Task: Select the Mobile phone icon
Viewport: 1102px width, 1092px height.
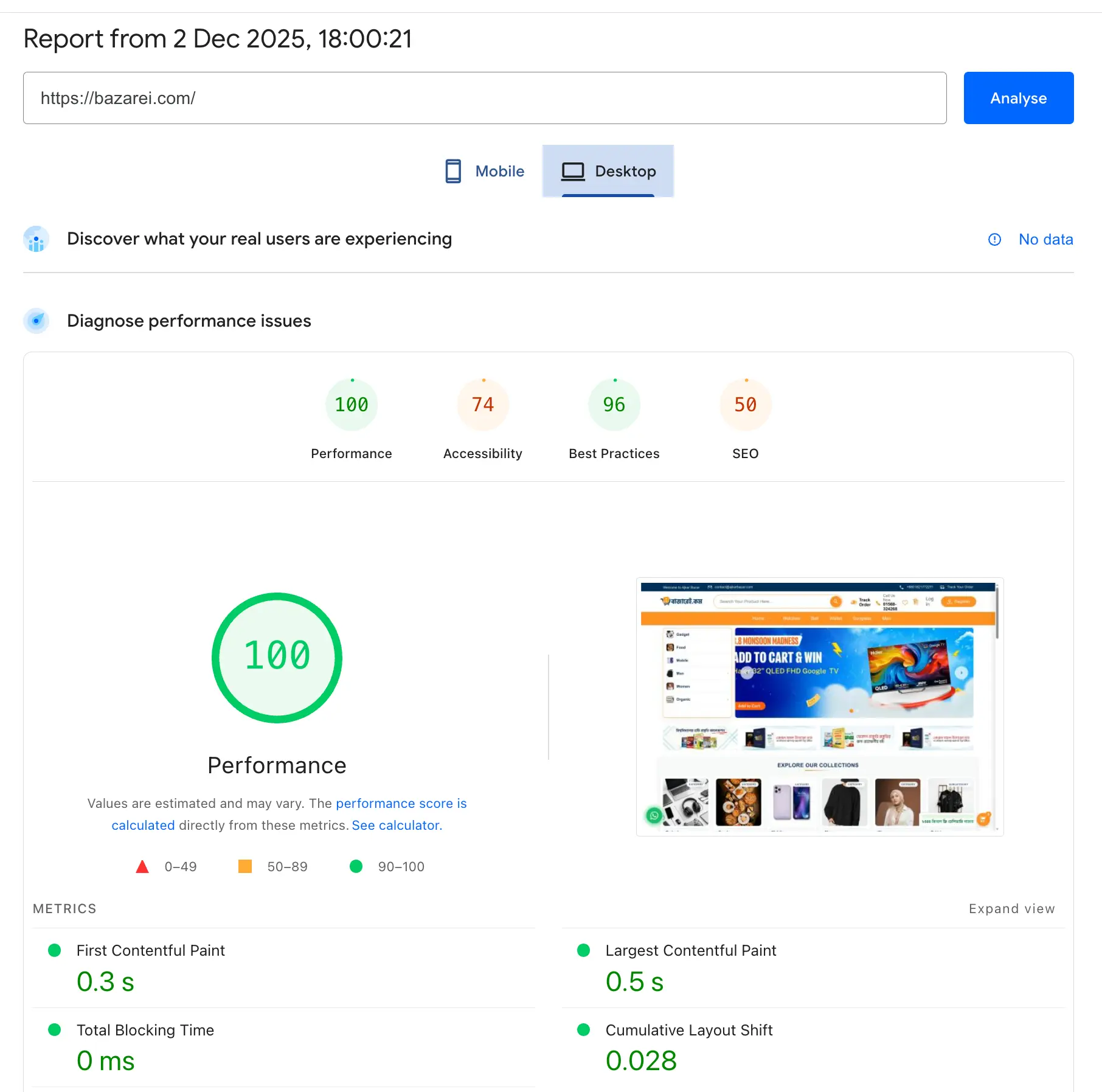Action: tap(453, 171)
